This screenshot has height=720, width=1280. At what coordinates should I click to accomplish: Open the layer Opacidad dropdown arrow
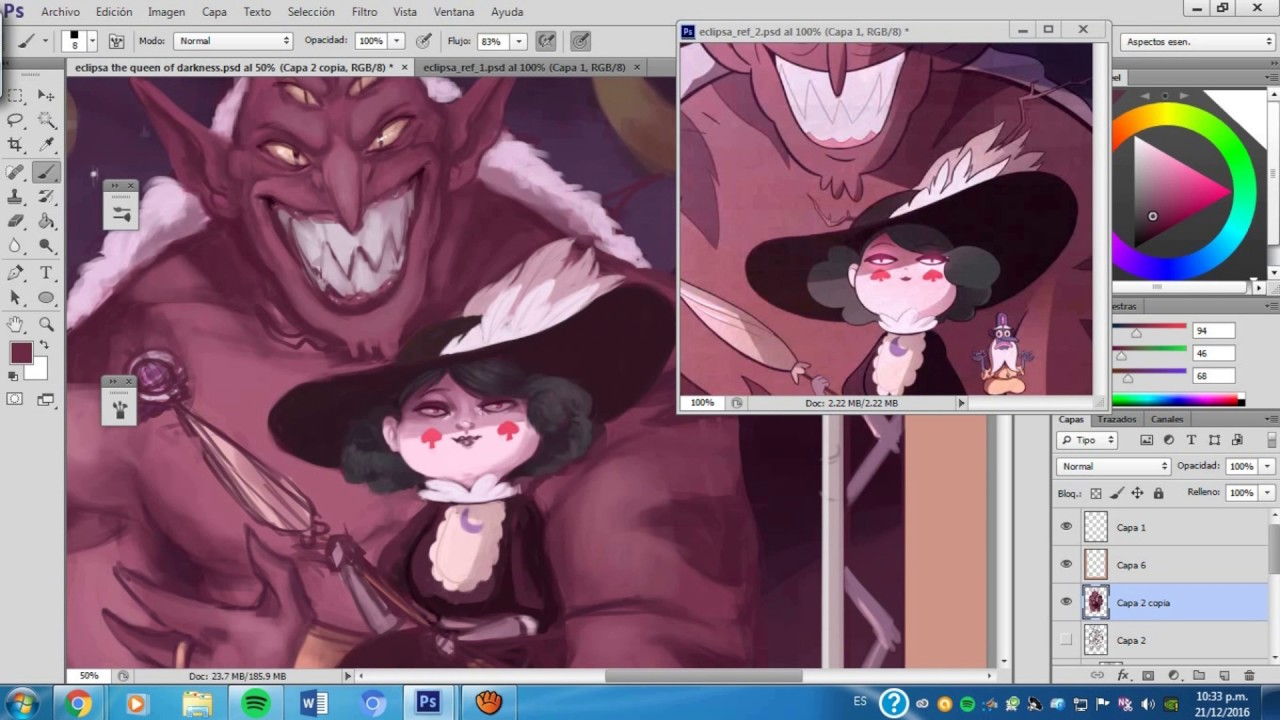click(1268, 466)
